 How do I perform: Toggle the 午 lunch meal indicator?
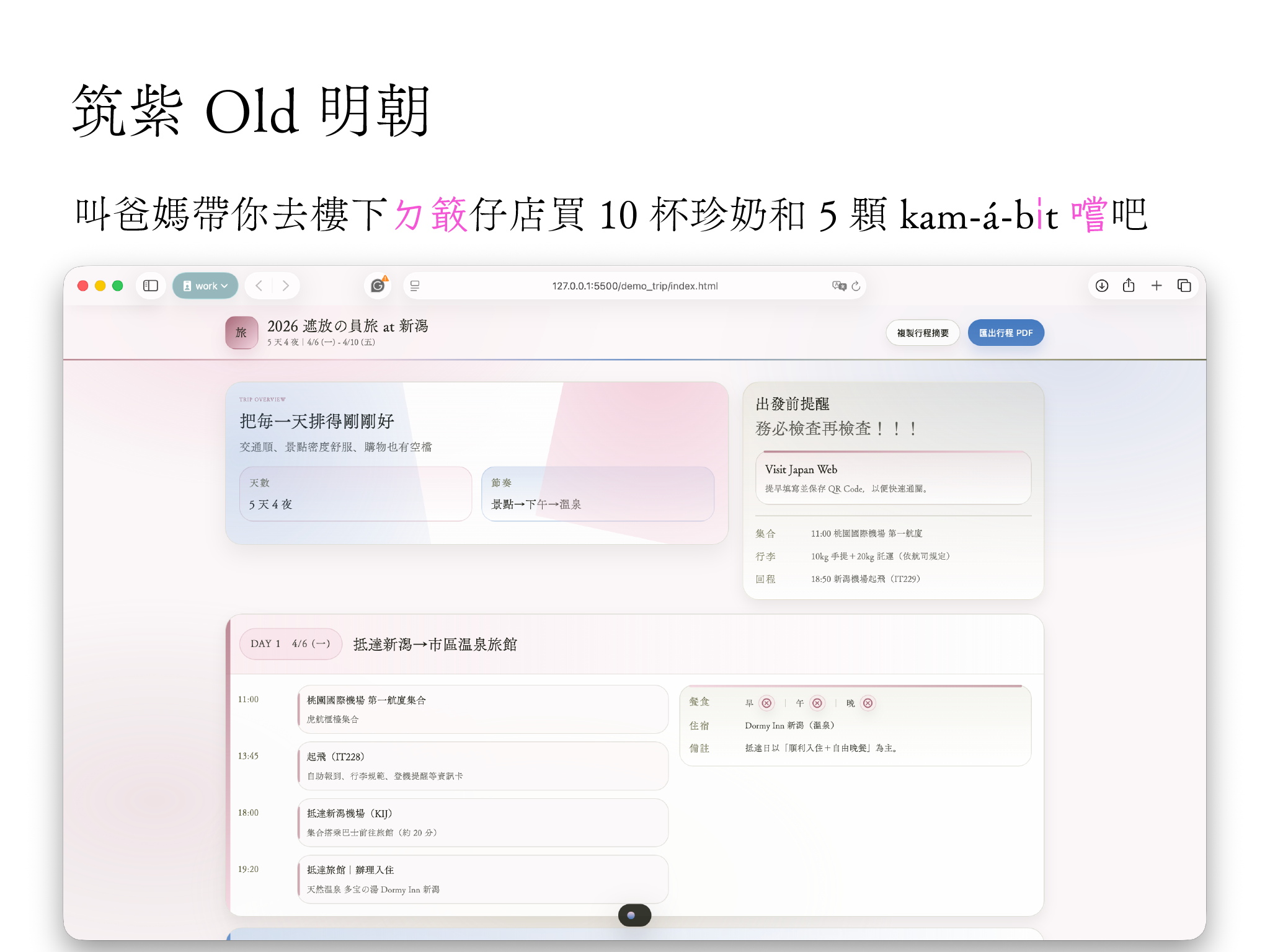pos(817,703)
